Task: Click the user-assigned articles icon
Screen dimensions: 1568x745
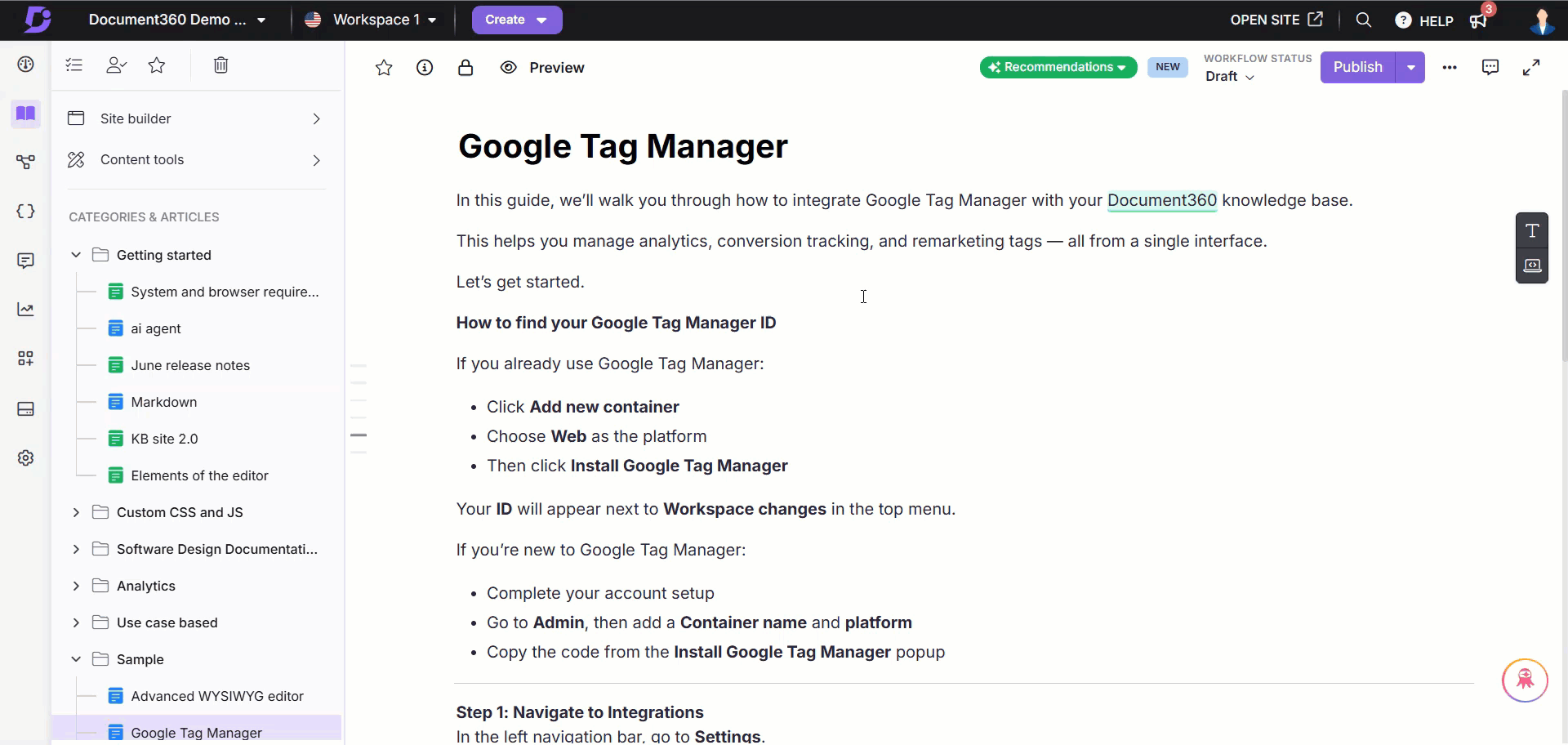Action: point(116,65)
